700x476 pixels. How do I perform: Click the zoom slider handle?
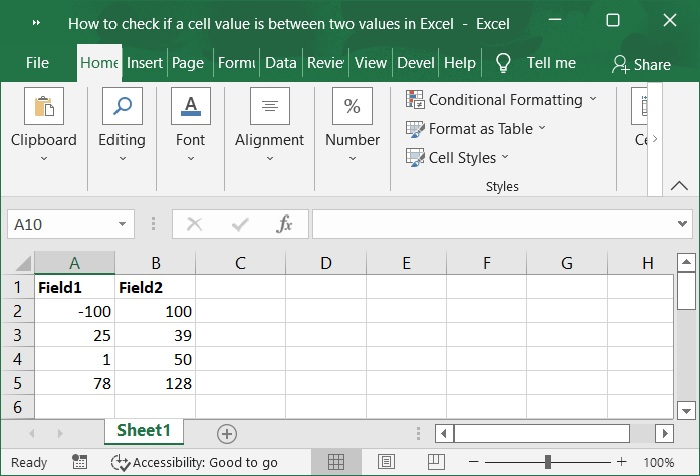(x=548, y=462)
